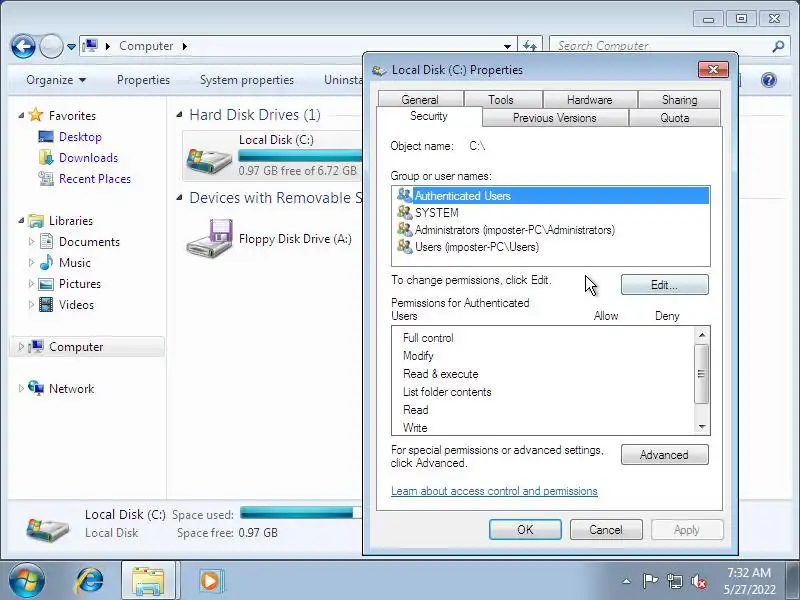
Task: Click the Network icon in navigation pane
Action: [x=36, y=388]
